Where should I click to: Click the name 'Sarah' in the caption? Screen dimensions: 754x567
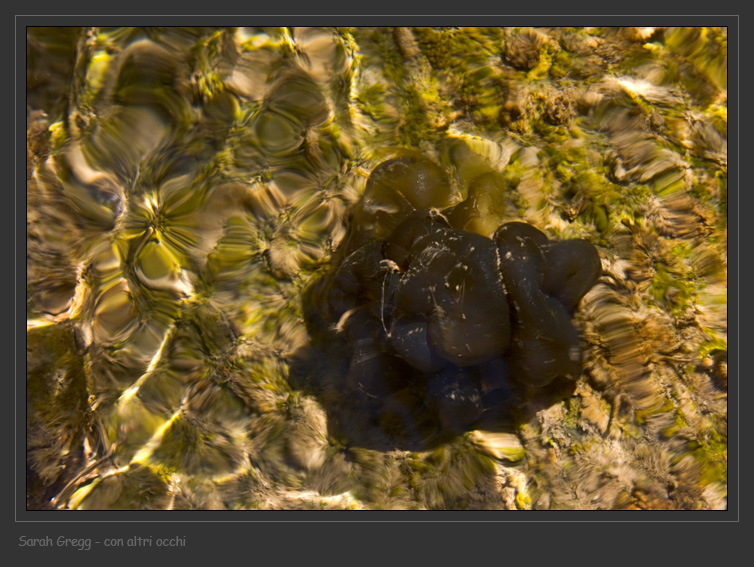point(37,541)
